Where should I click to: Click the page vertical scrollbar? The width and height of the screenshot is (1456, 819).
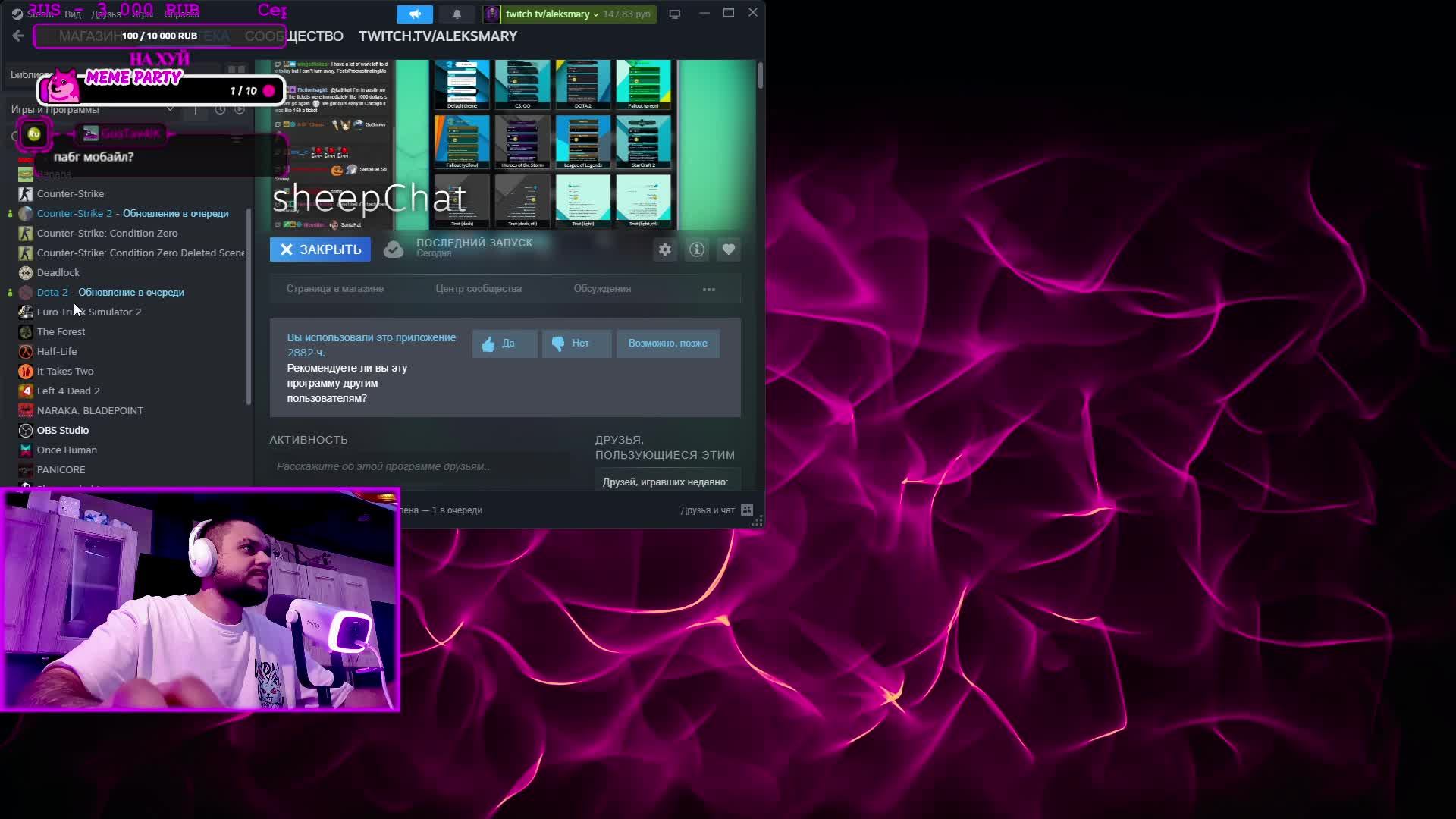760,76
